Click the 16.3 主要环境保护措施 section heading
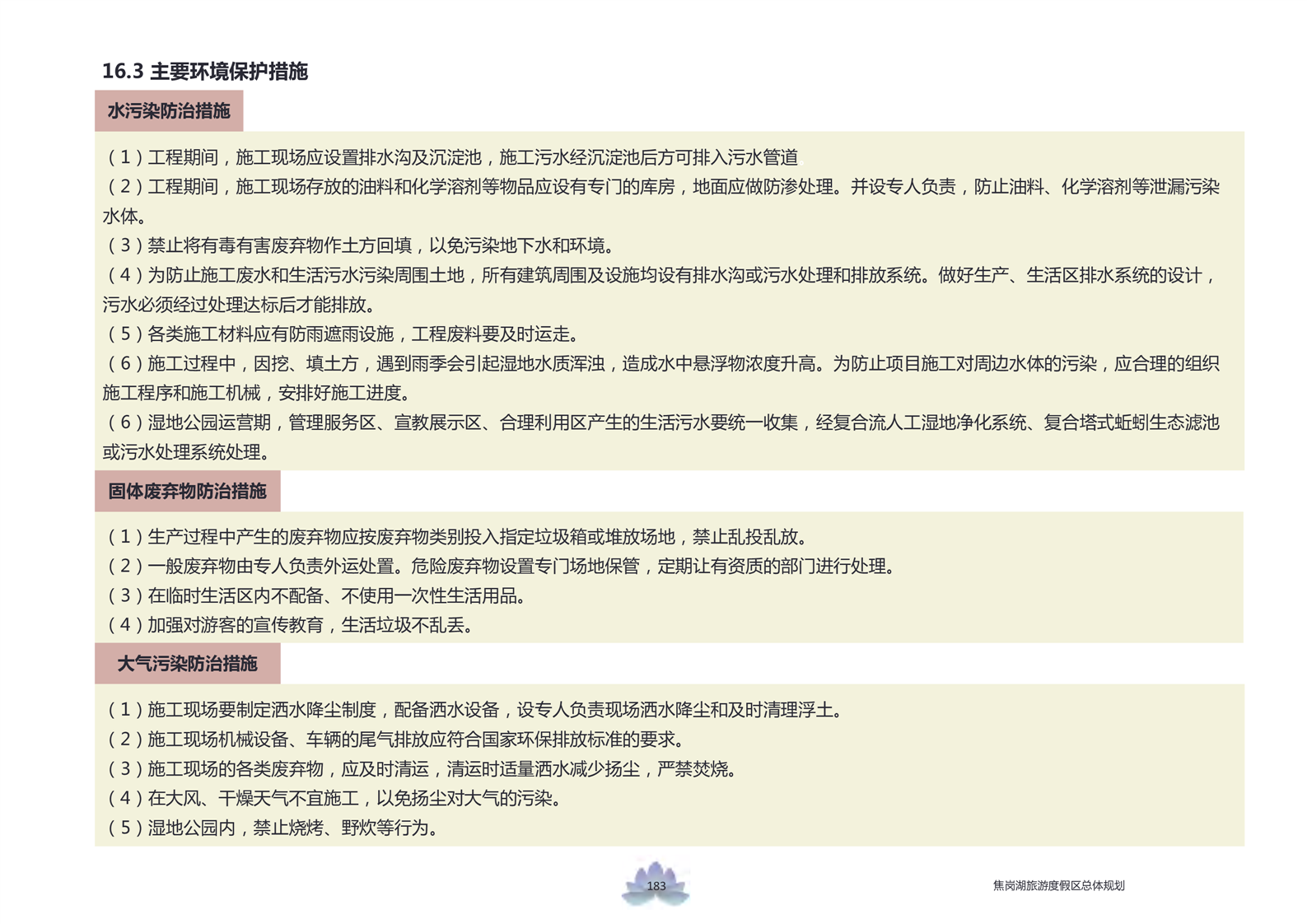 pyautogui.click(x=204, y=72)
